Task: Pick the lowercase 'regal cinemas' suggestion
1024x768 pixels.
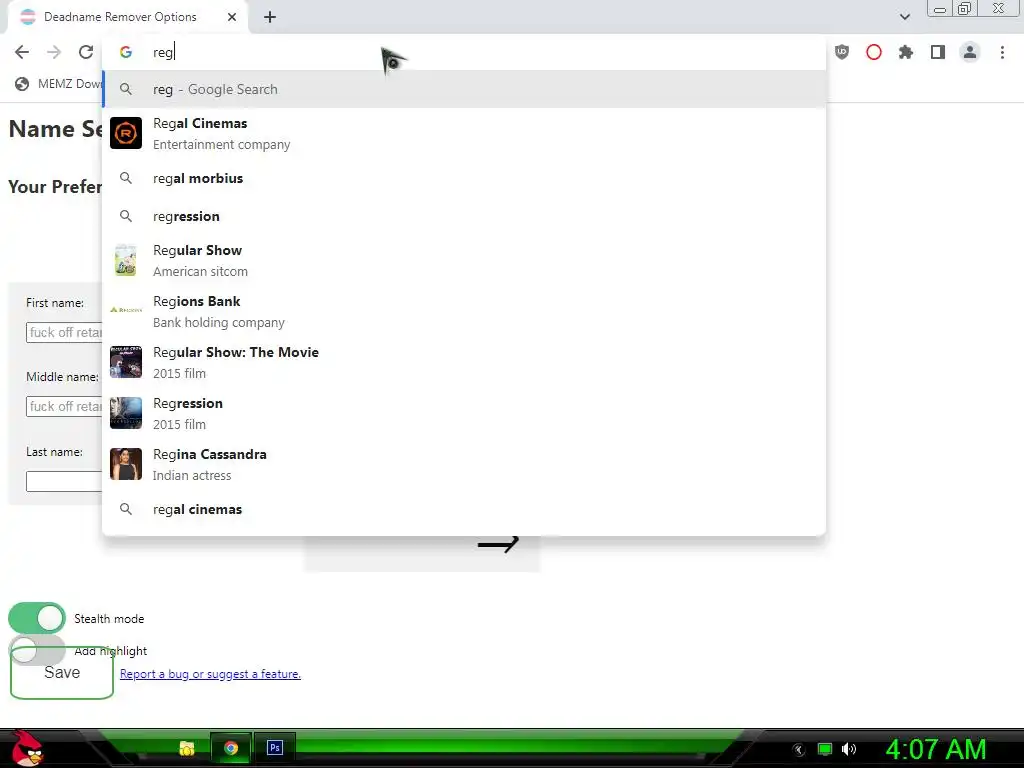Action: click(x=464, y=509)
